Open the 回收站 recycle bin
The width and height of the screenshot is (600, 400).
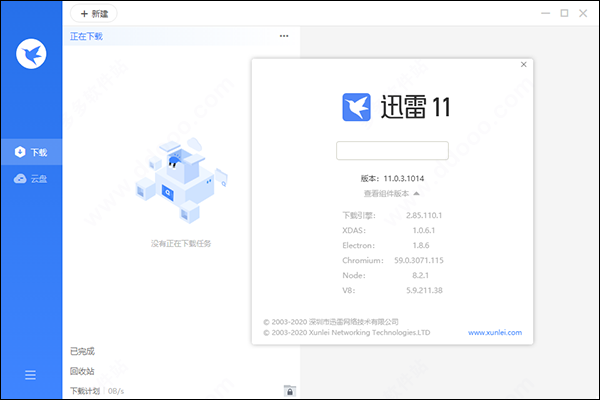pos(82,371)
